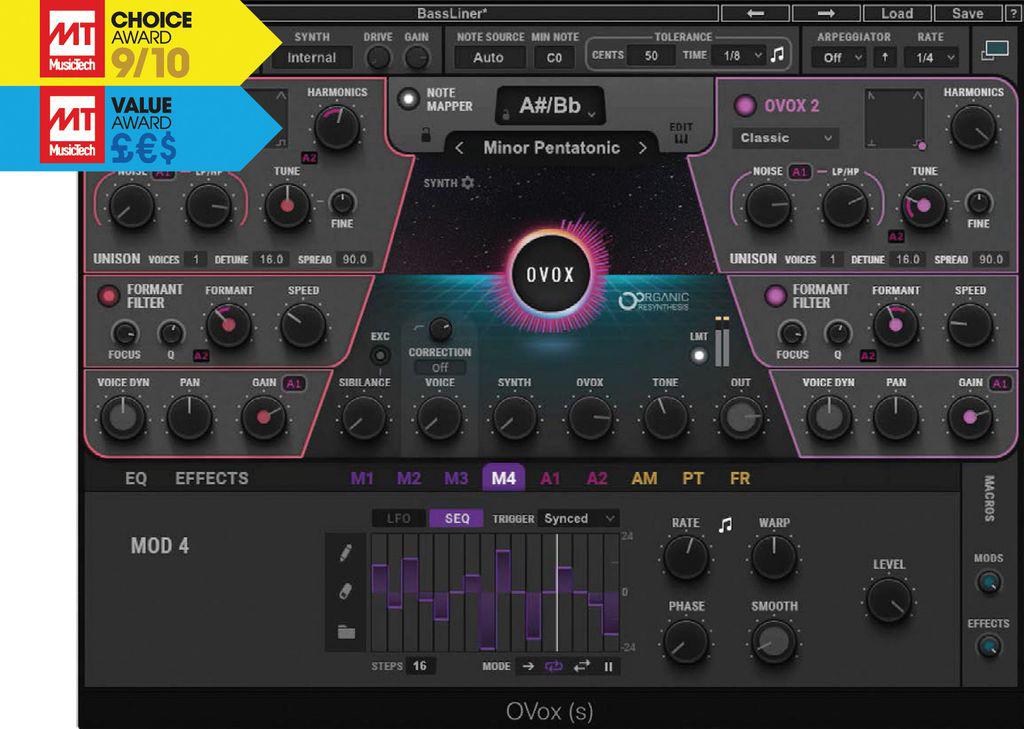Open the help question mark button
1024x729 pixels.
(1013, 13)
